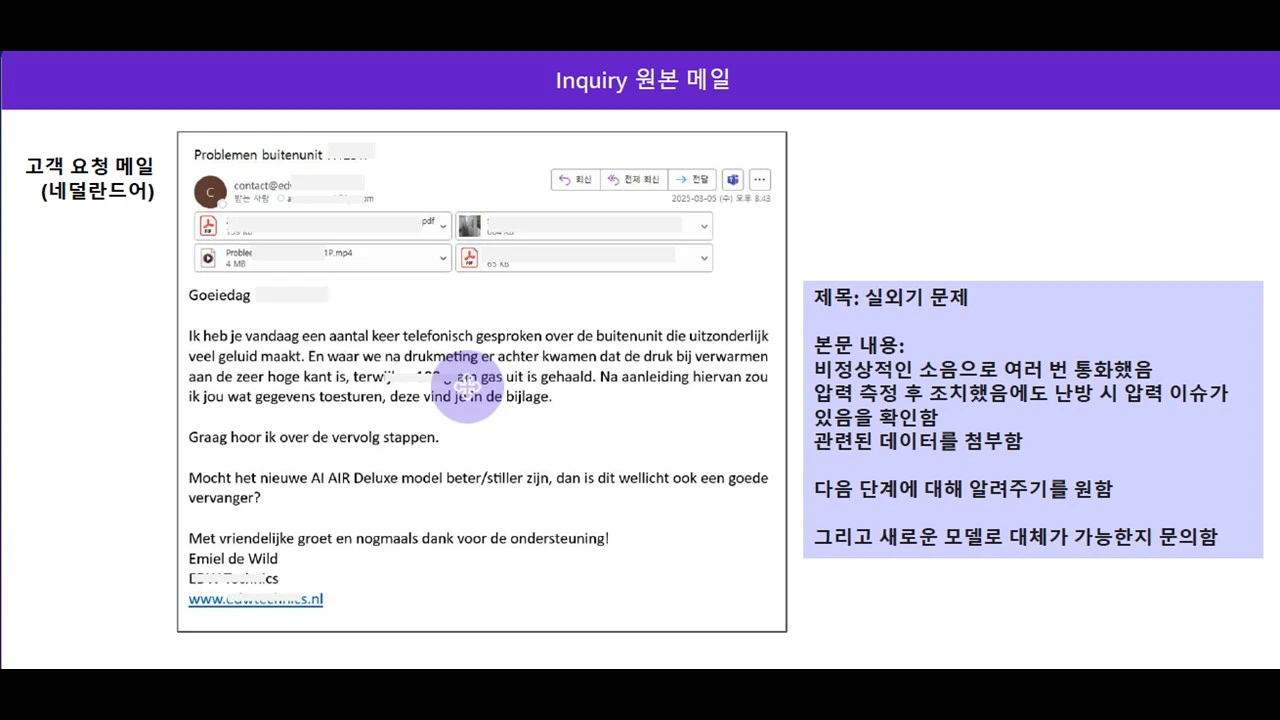Click the double-arrow icon in 전체 회신

(612, 179)
